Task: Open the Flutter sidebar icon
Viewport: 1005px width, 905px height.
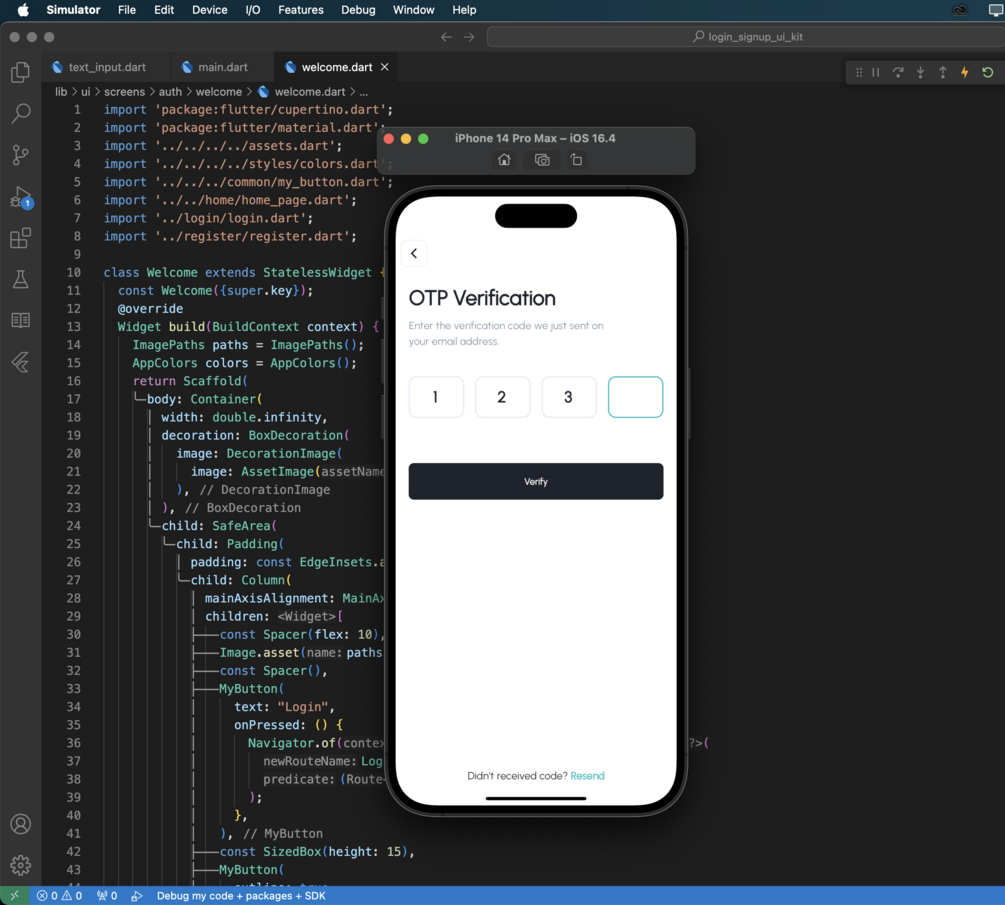Action: [x=21, y=362]
